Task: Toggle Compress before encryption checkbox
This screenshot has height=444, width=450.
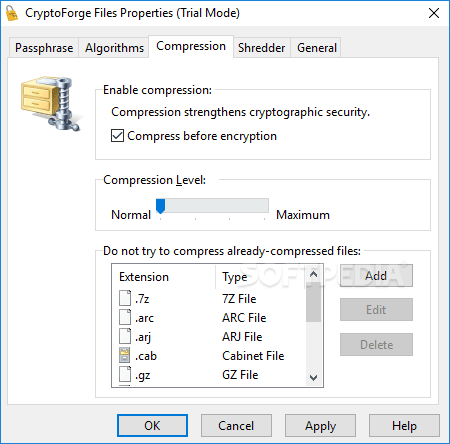Action: (117, 136)
